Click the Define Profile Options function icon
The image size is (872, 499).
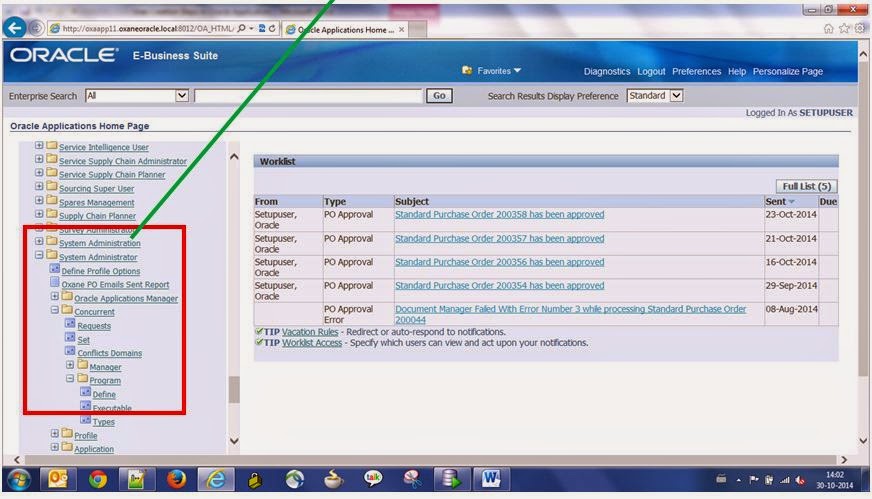tap(54, 269)
